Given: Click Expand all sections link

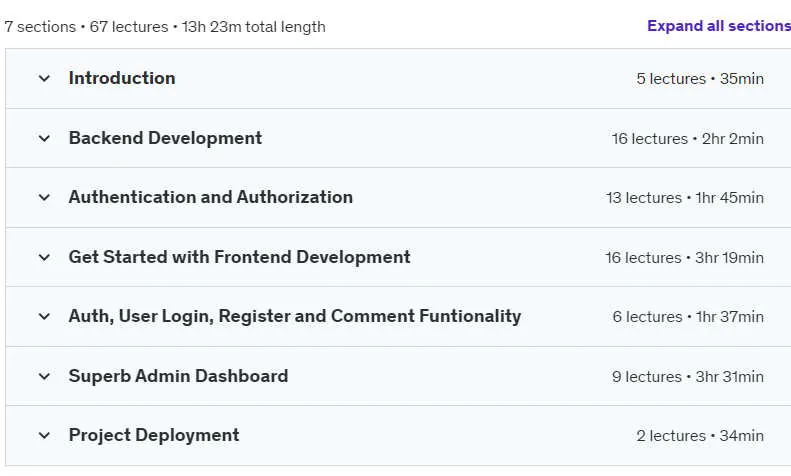Looking at the screenshot, I should point(719,26).
